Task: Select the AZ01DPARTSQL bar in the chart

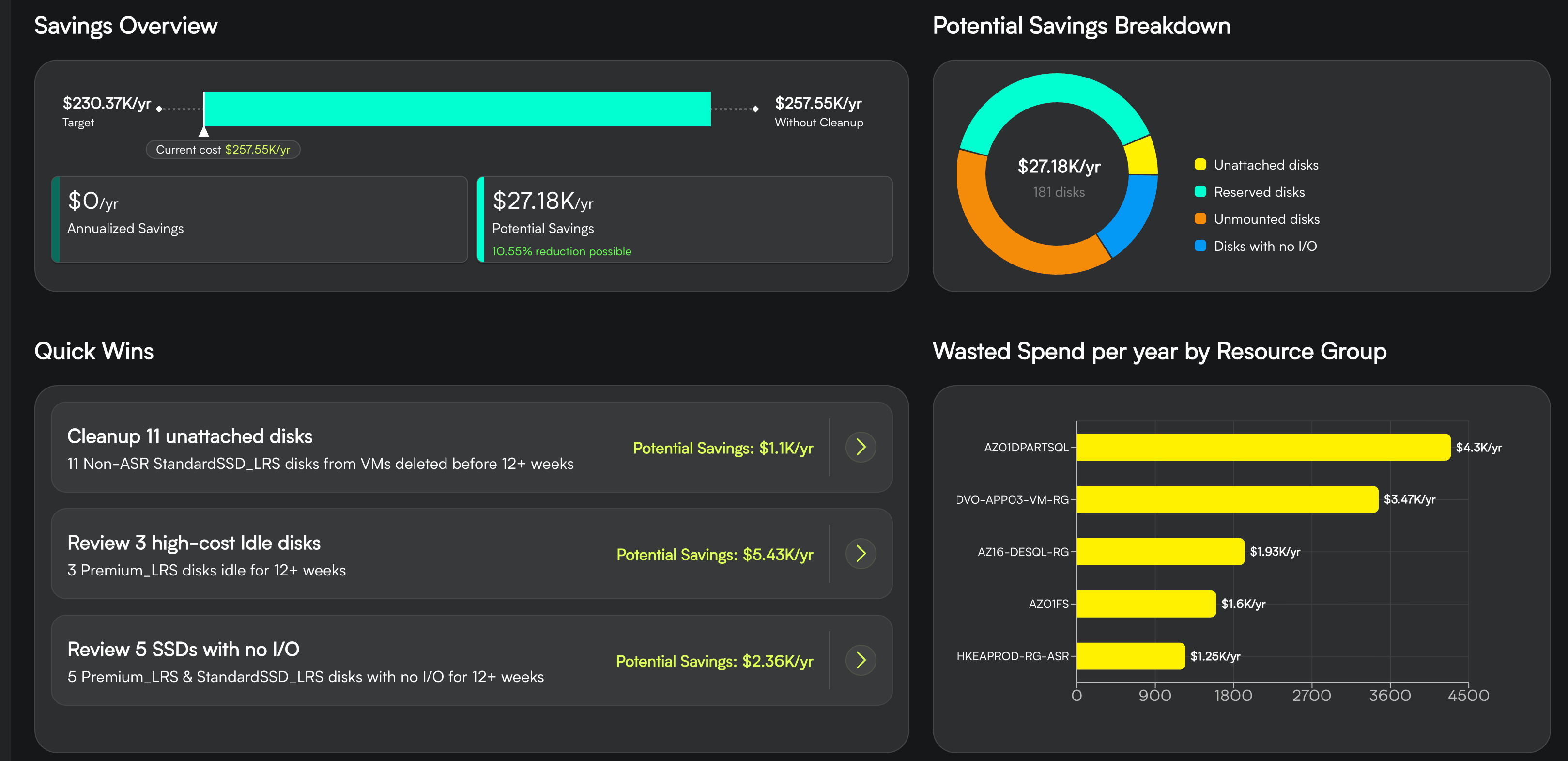Action: [x=1263, y=448]
